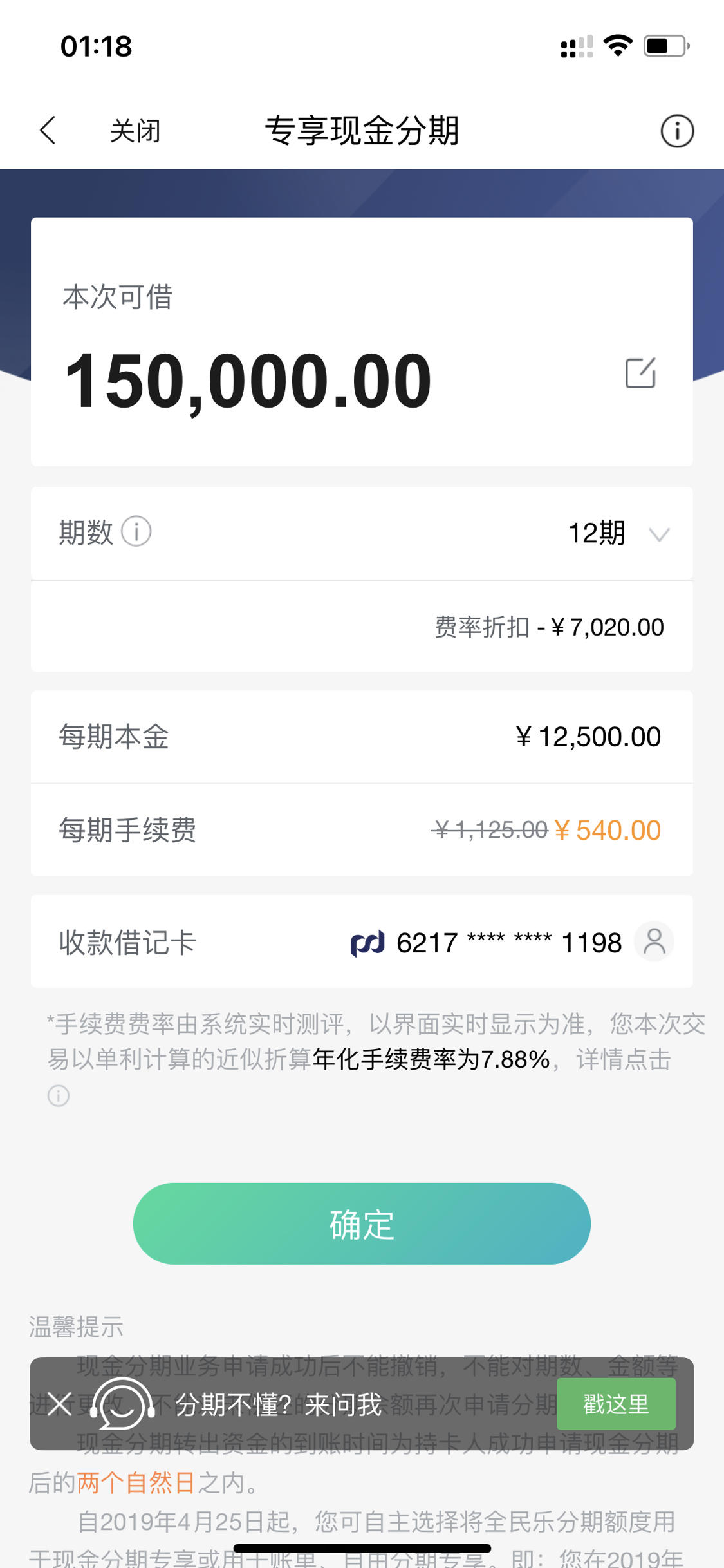The image size is (724, 1568).
Task: Tap the 分期不懂？来问我 banner text
Action: [x=279, y=1404]
